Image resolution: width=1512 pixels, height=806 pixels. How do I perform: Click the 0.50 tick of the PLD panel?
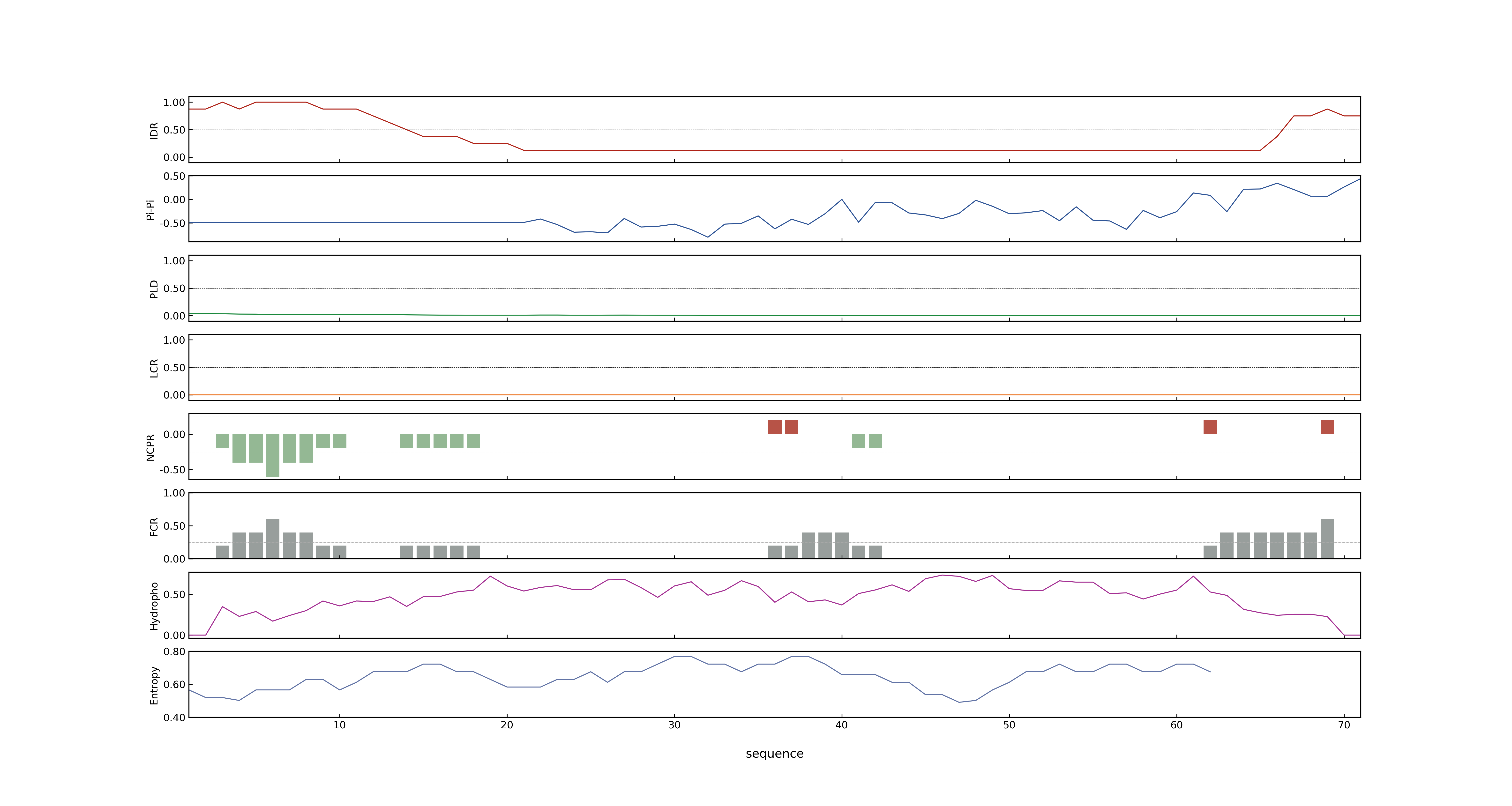[174, 288]
